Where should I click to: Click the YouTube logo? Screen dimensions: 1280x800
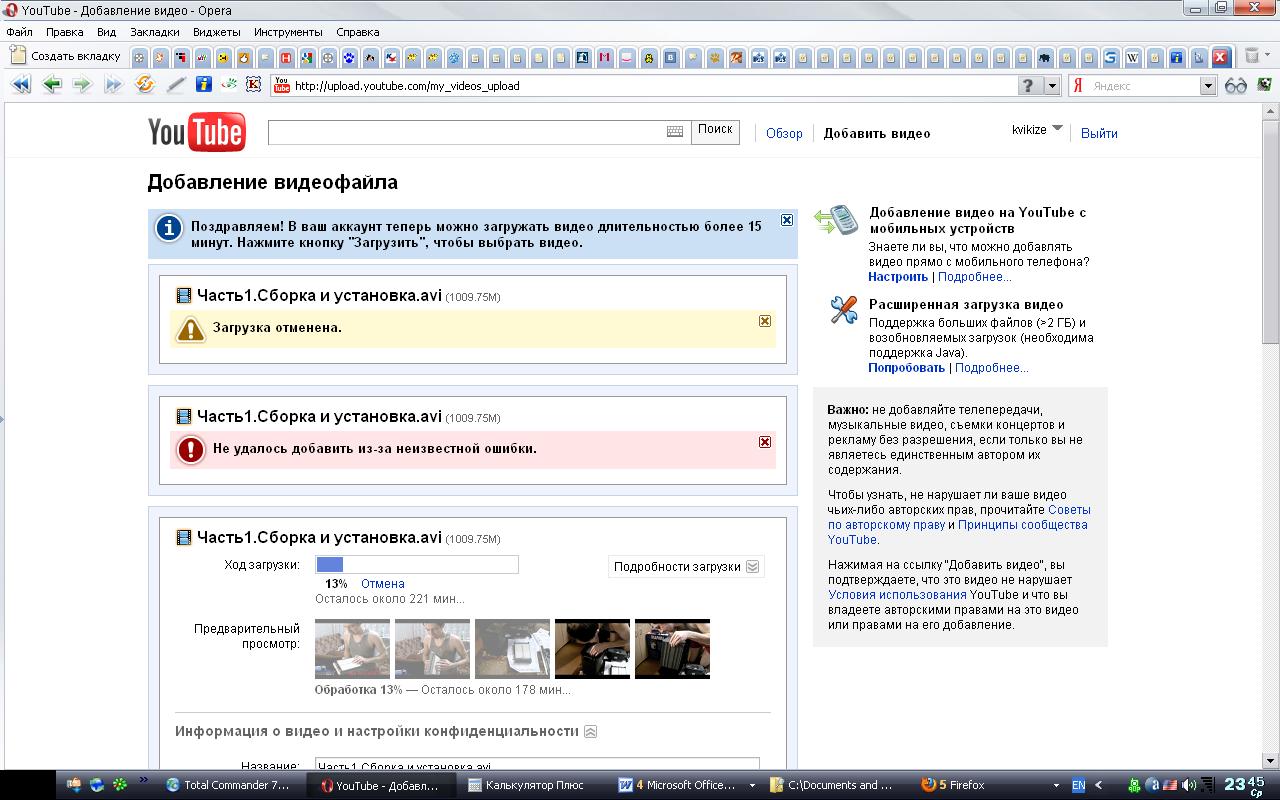[196, 133]
